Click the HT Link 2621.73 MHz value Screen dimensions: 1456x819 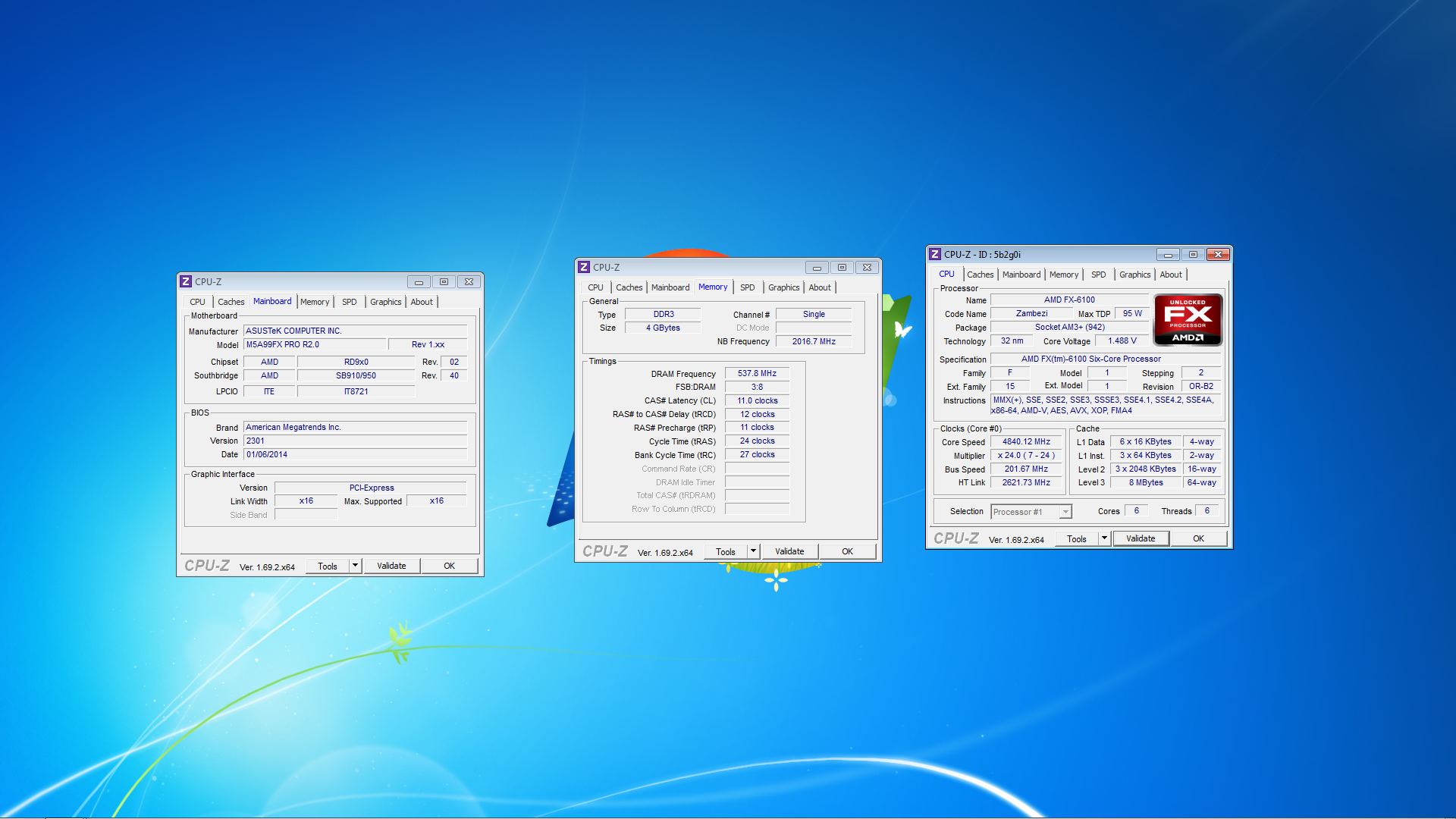(x=1026, y=482)
